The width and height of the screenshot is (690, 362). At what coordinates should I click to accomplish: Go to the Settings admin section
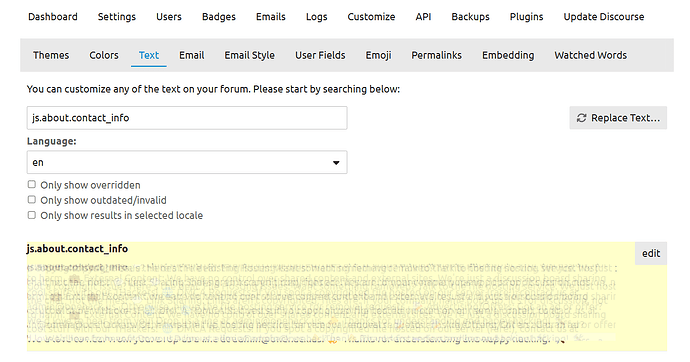click(117, 17)
